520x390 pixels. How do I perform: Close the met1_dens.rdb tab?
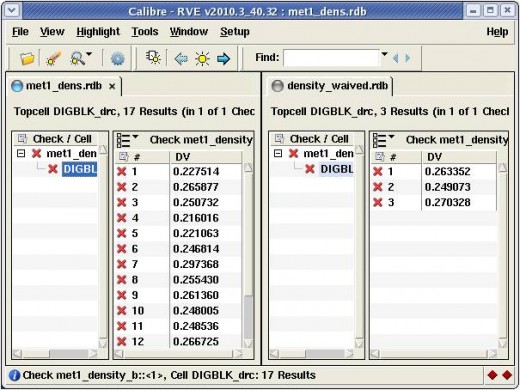112,86
